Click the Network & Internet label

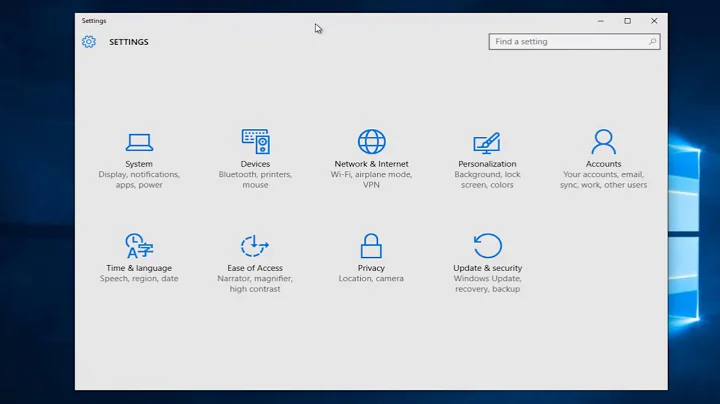click(371, 164)
